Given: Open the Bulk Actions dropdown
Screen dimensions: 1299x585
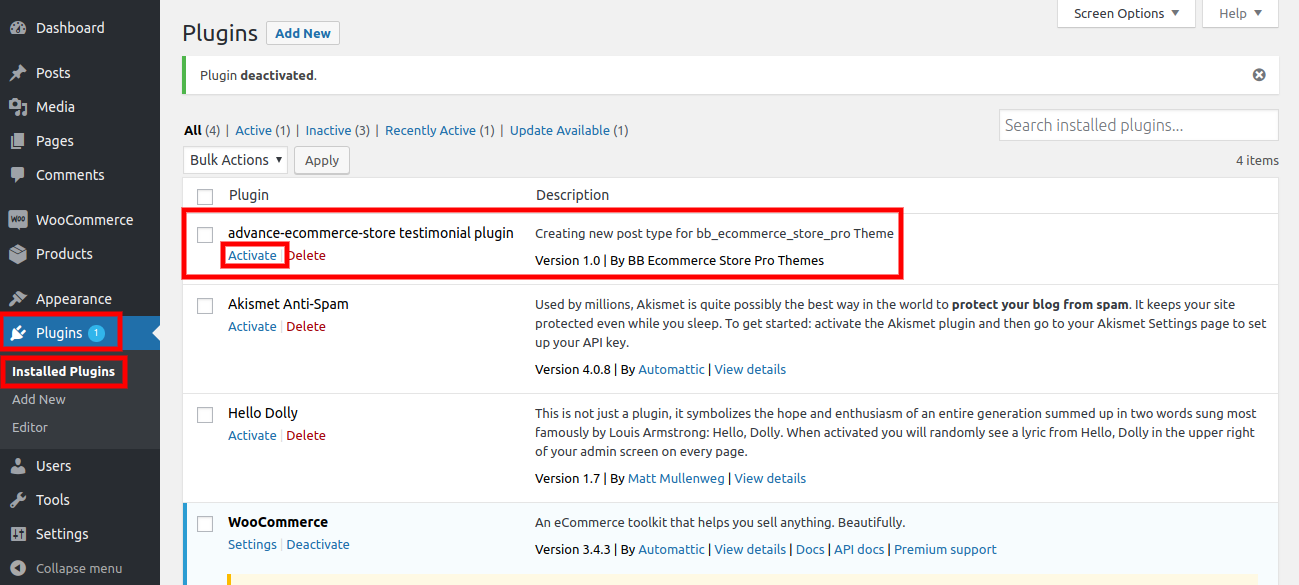Looking at the screenshot, I should click(236, 160).
